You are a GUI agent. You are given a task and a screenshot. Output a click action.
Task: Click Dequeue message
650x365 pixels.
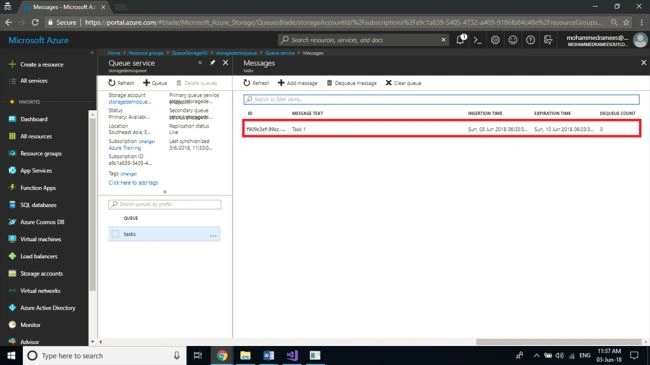352,83
